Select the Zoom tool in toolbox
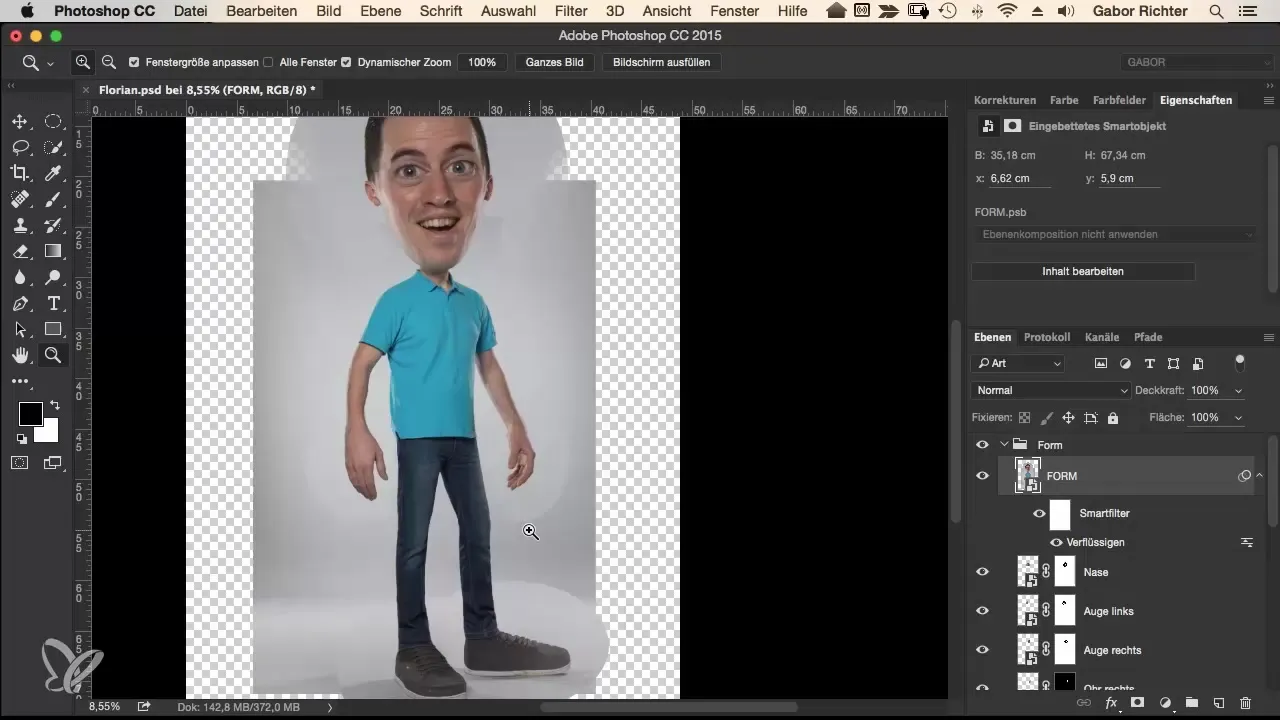The image size is (1280, 720). pos(53,355)
